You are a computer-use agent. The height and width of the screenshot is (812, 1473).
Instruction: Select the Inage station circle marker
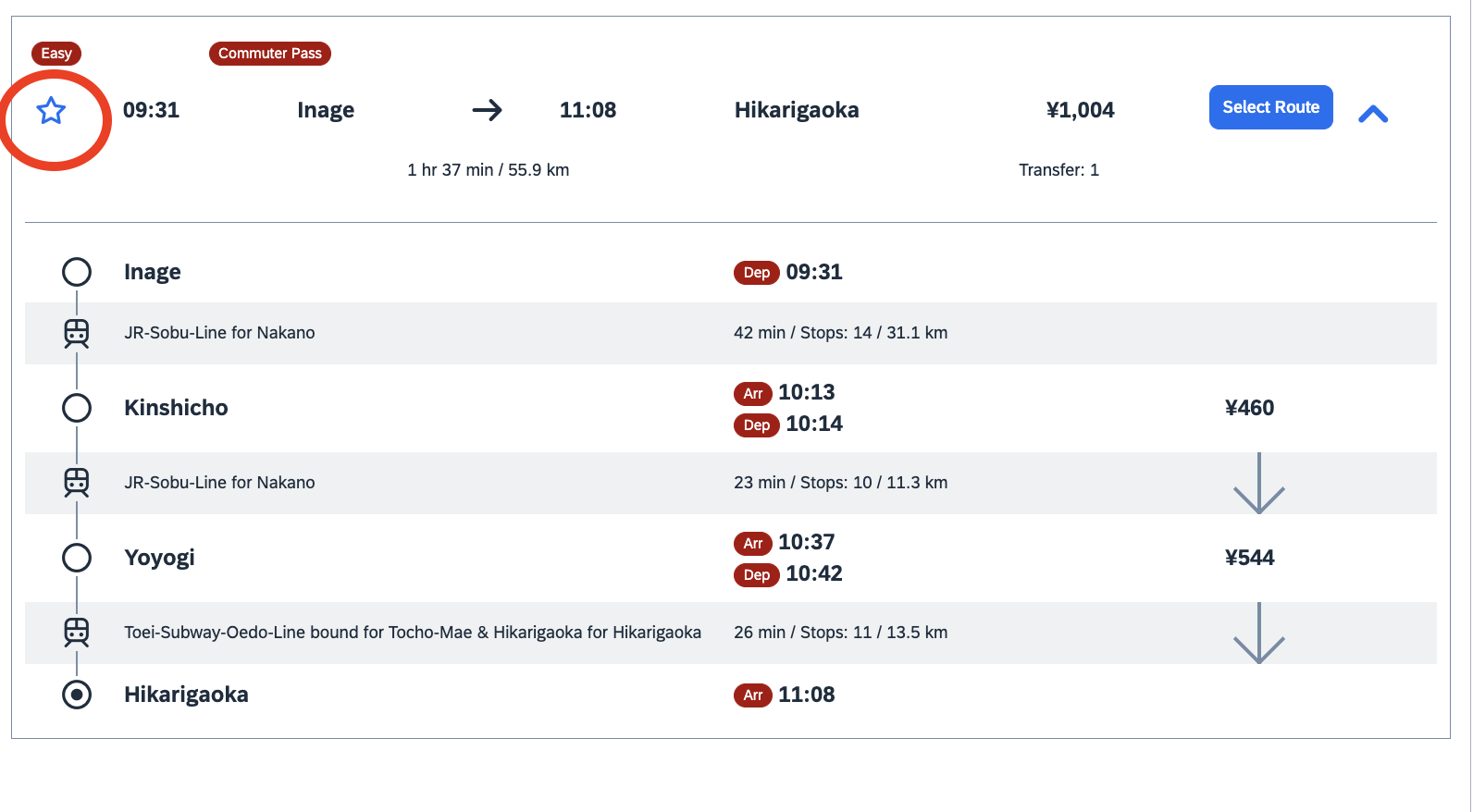[77, 272]
